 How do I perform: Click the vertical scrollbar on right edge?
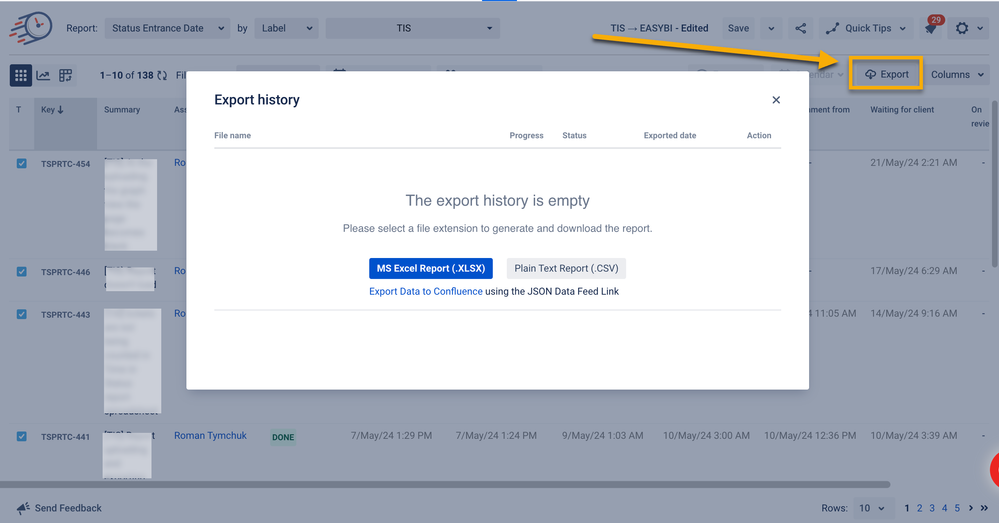(995, 182)
